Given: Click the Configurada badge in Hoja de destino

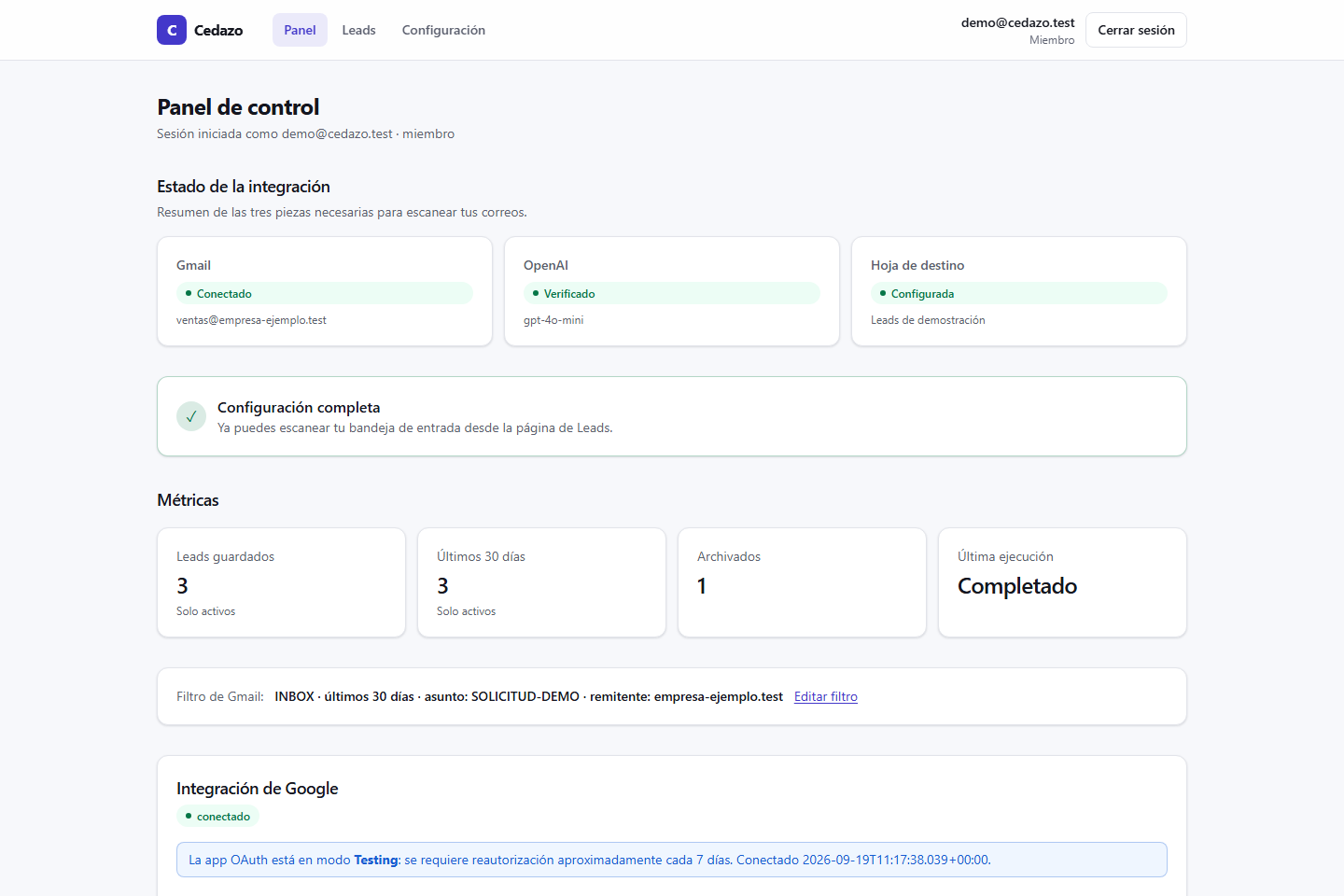Looking at the screenshot, I should point(1019,293).
